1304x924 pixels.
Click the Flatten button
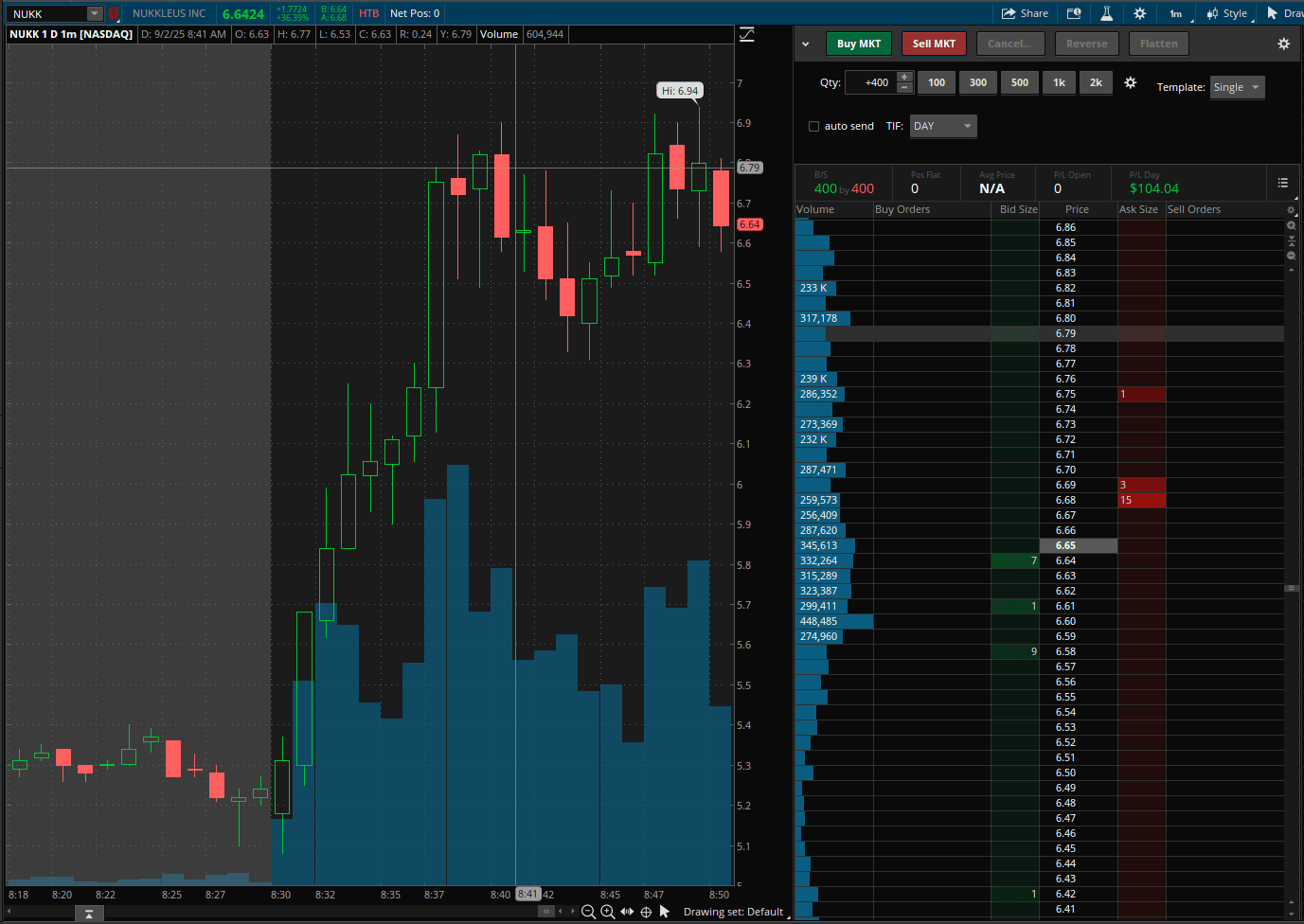click(1159, 44)
